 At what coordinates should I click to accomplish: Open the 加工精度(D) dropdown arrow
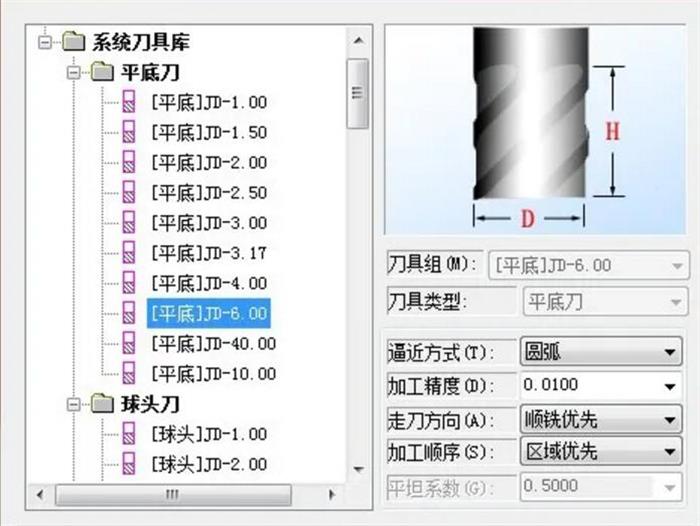click(x=670, y=386)
